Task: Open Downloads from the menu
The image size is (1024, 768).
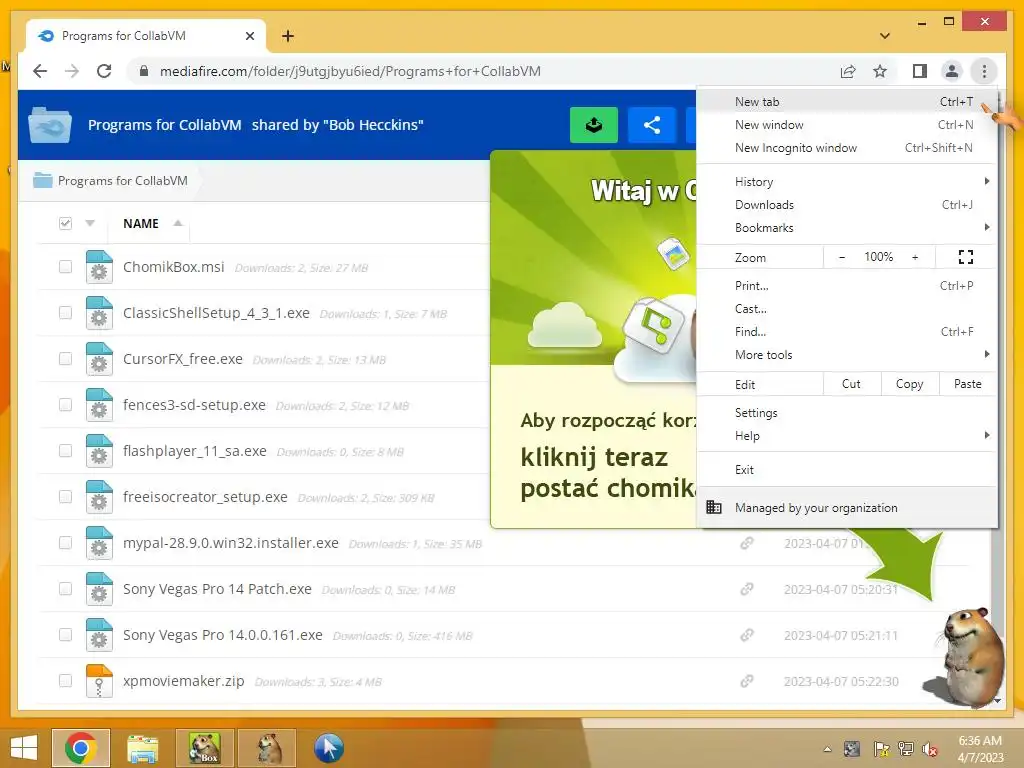Action: point(847,204)
